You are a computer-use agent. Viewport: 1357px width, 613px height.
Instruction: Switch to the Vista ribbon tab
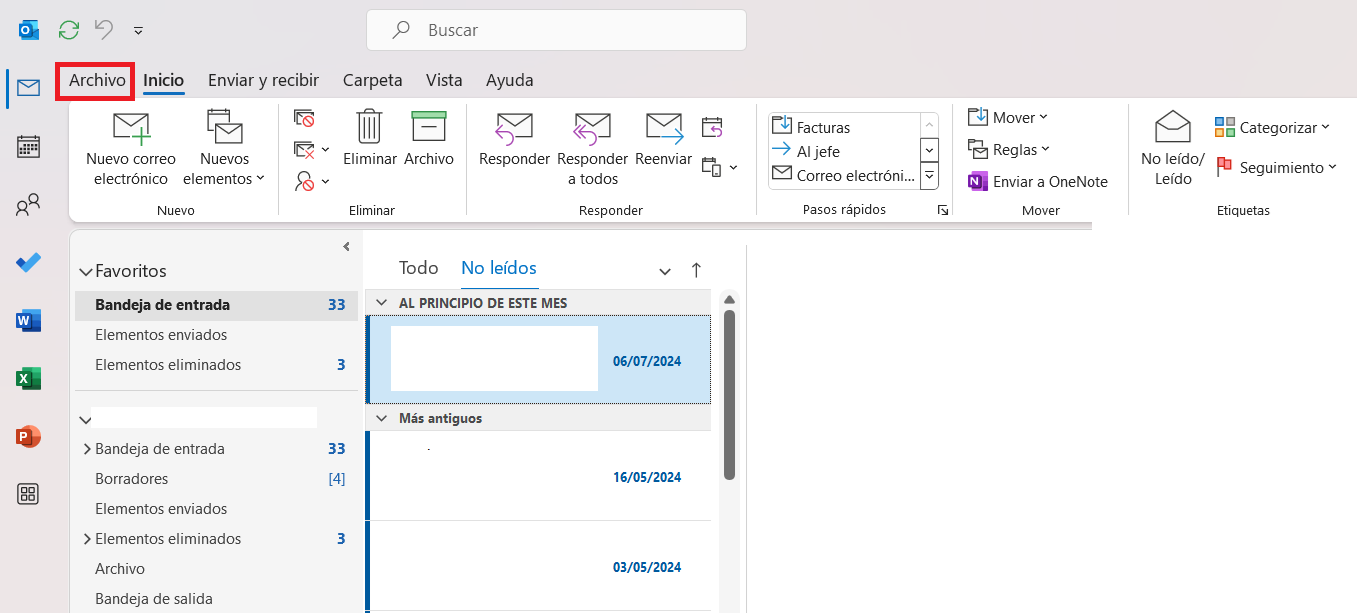click(x=444, y=80)
